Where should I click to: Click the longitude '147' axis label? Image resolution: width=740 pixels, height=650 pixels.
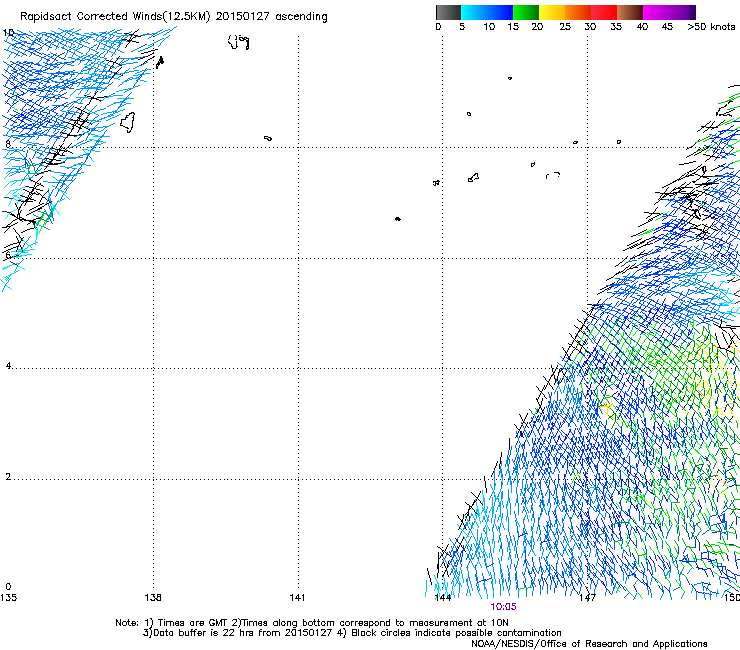587,598
